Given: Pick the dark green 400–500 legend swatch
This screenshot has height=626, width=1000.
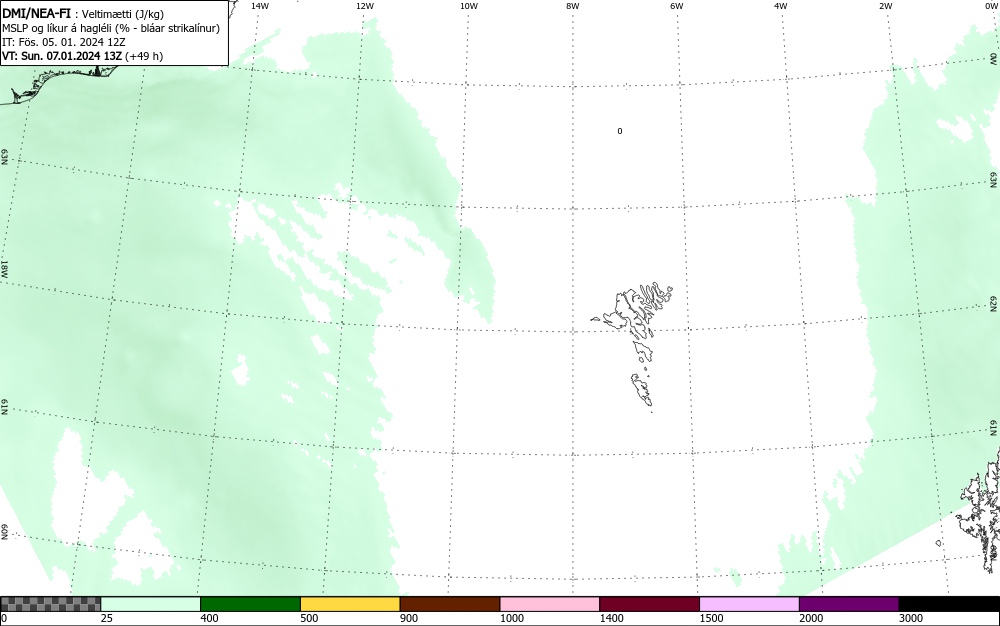Looking at the screenshot, I should tap(250, 604).
